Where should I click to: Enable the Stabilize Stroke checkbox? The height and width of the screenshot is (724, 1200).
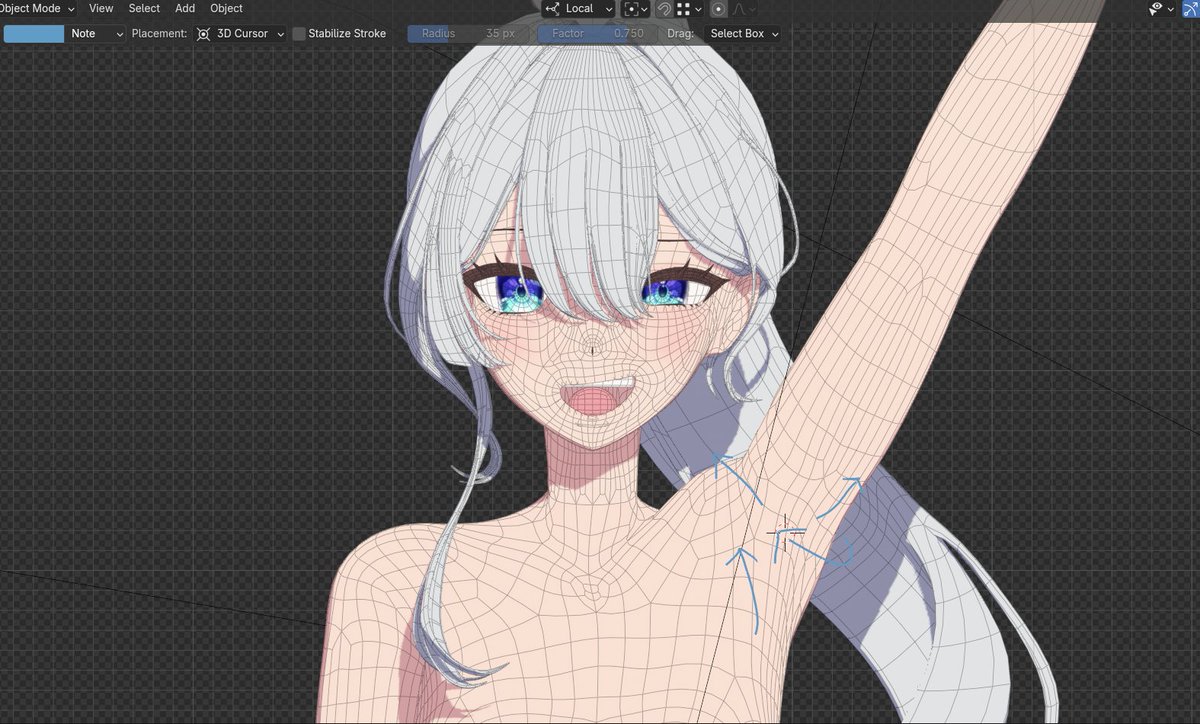coord(298,33)
